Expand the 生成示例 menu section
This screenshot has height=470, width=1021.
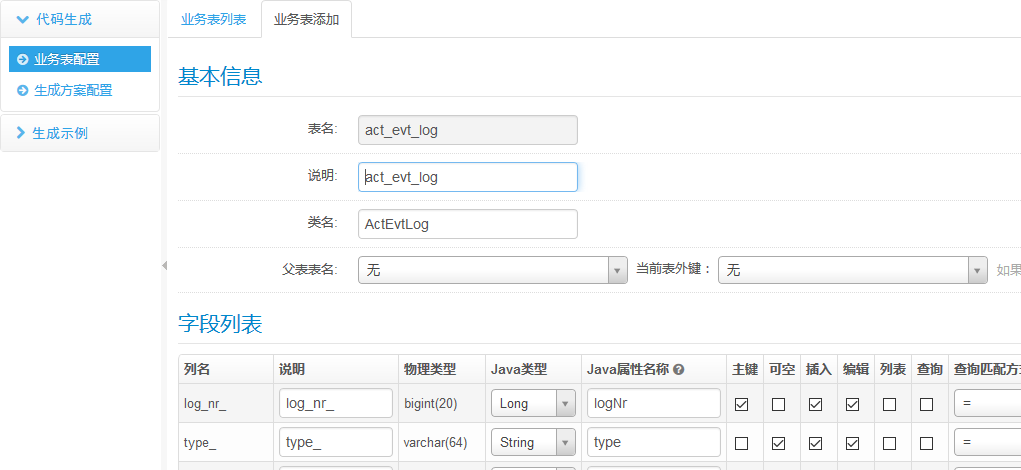[x=80, y=133]
